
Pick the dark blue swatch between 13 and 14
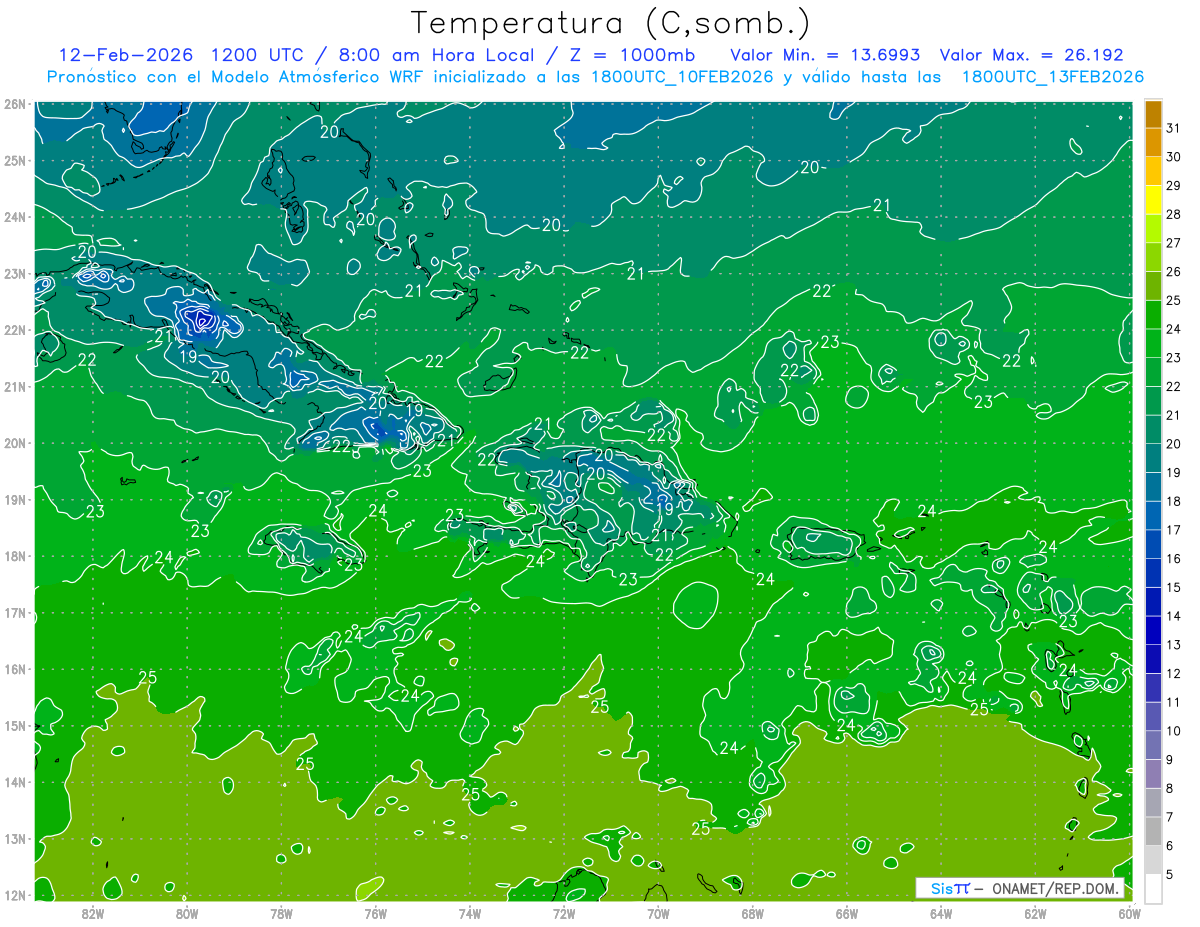(x=1153, y=630)
